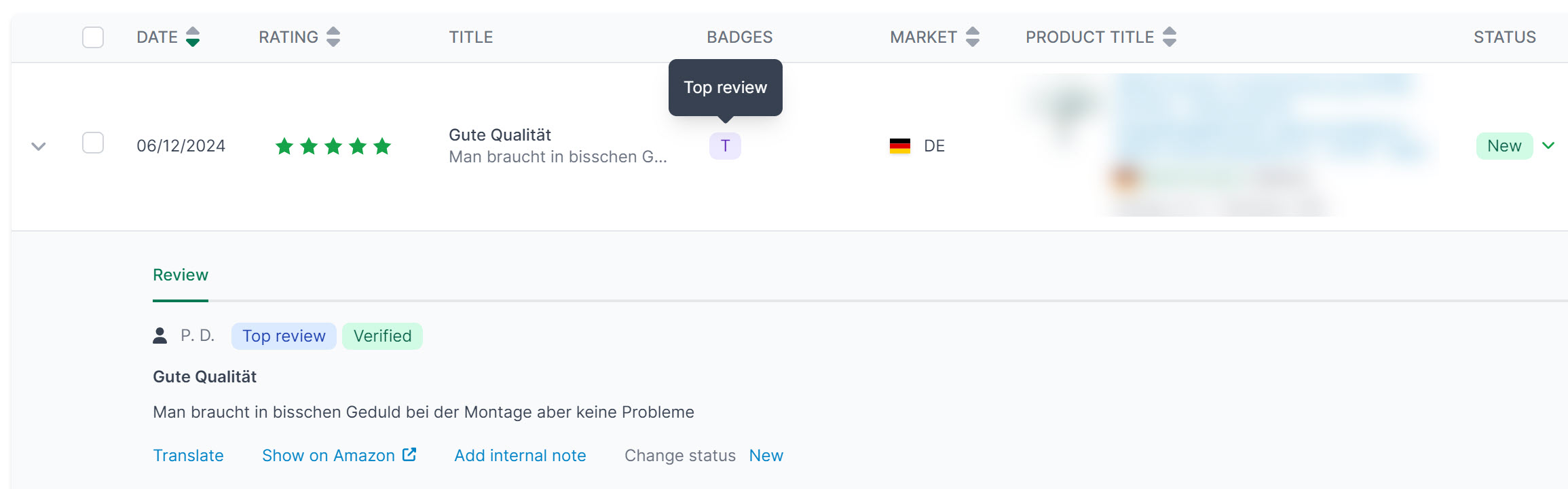This screenshot has width=1568, height=489.
Task: Click the blurred product thumbnail image
Action: pyautogui.click(x=1067, y=109)
